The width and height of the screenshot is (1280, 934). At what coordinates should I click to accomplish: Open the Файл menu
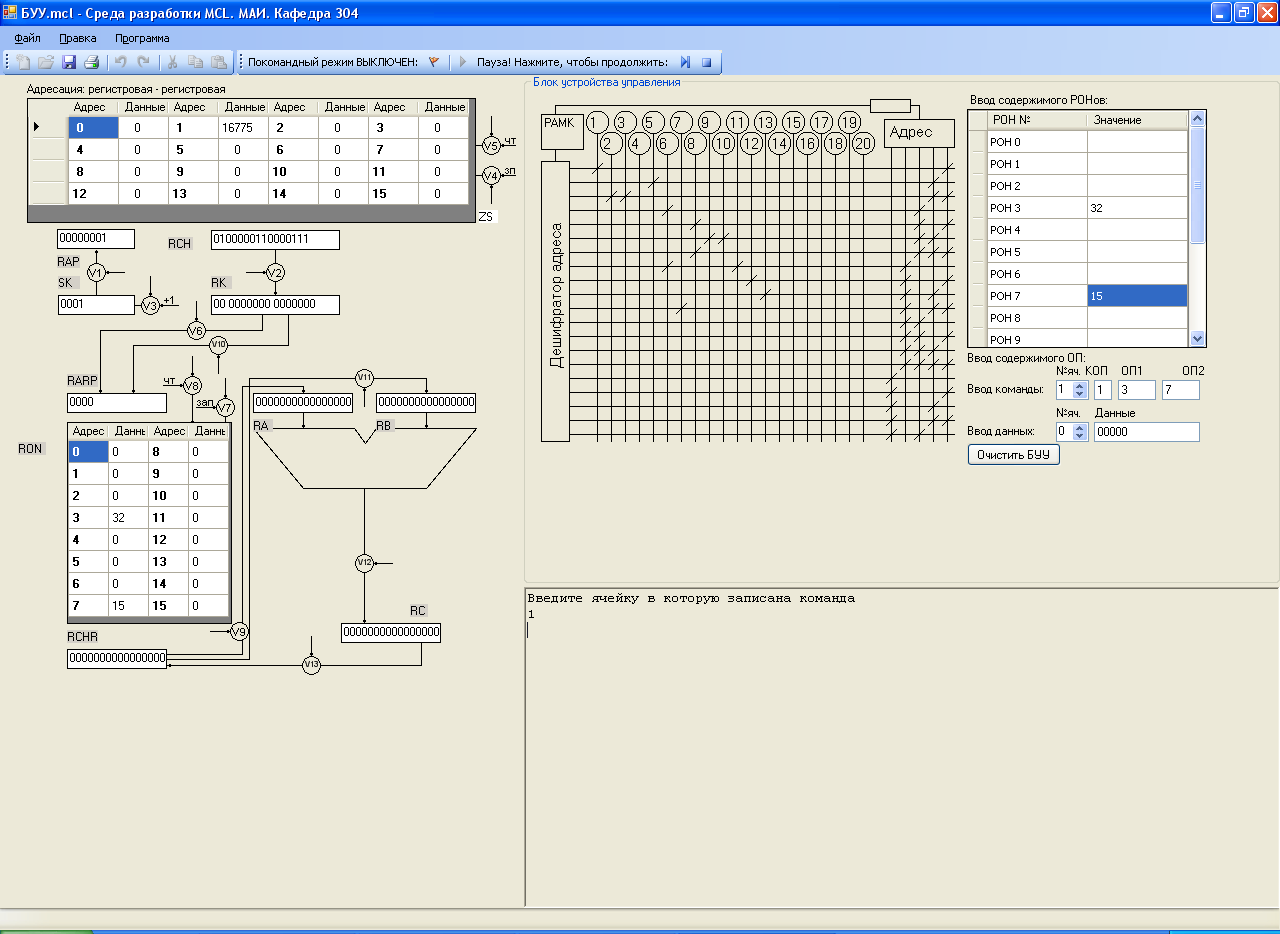pos(28,38)
